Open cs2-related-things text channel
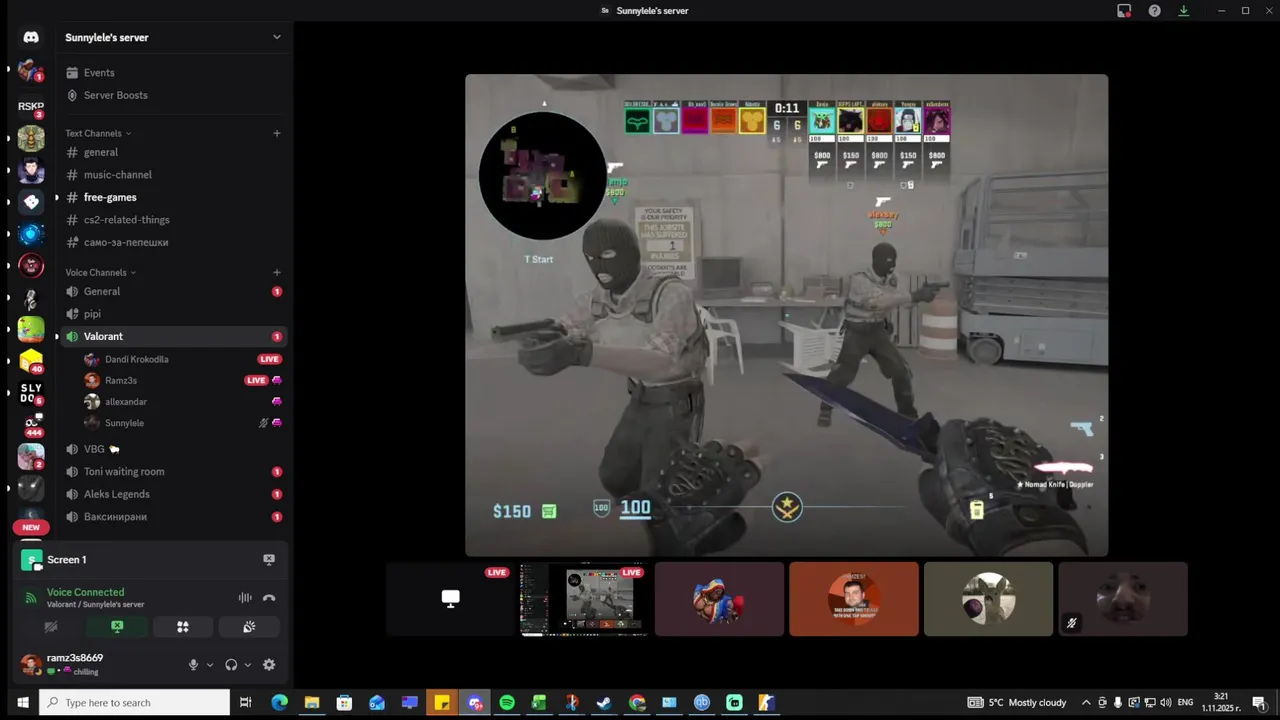This screenshot has height=720, width=1280. click(174, 220)
